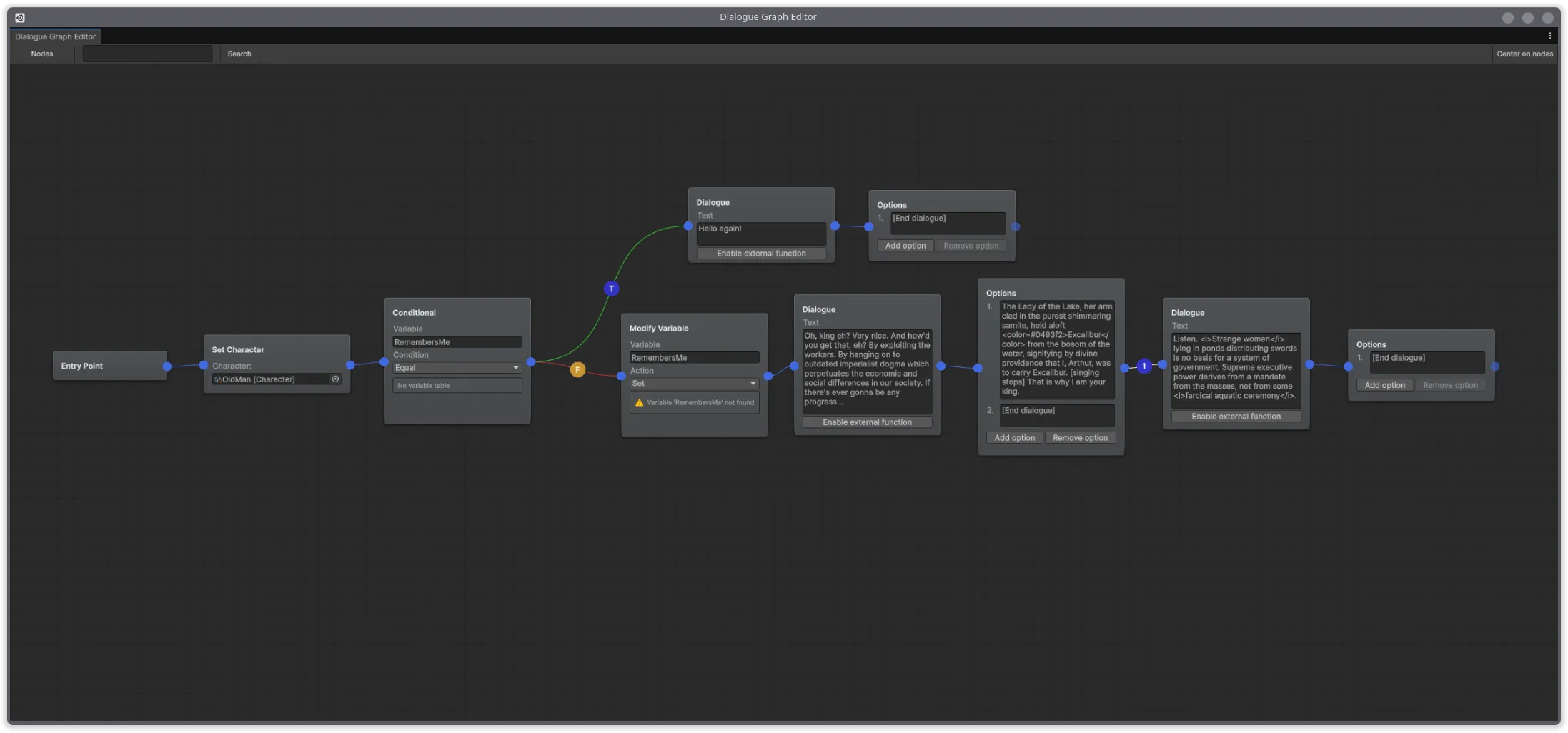Click input port of the Listen Dialogue node
The width and height of the screenshot is (1568, 733).
[x=1163, y=364]
